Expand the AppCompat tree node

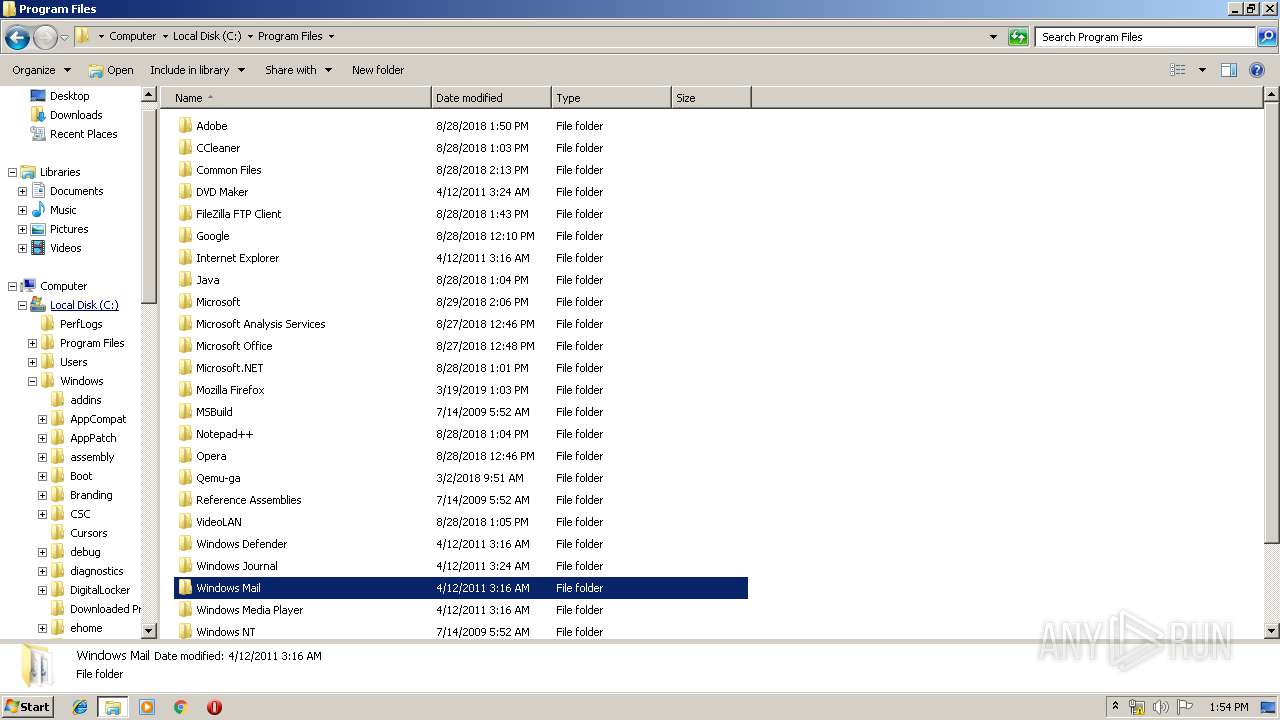coord(42,419)
